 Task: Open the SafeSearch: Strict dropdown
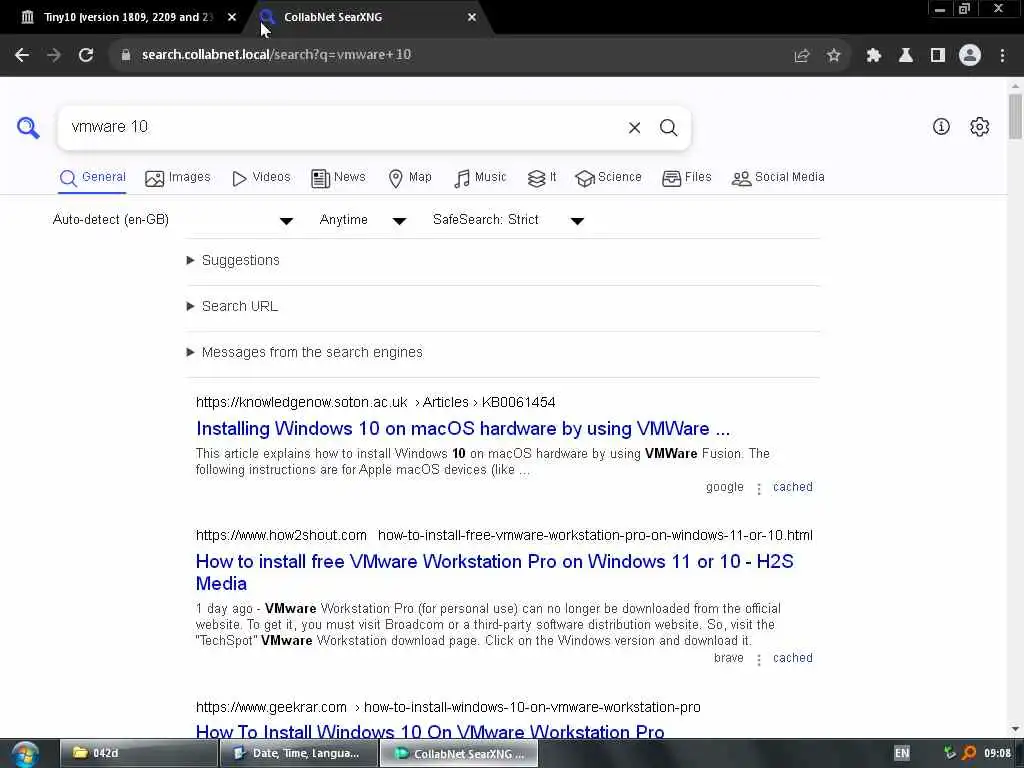pyautogui.click(x=507, y=220)
